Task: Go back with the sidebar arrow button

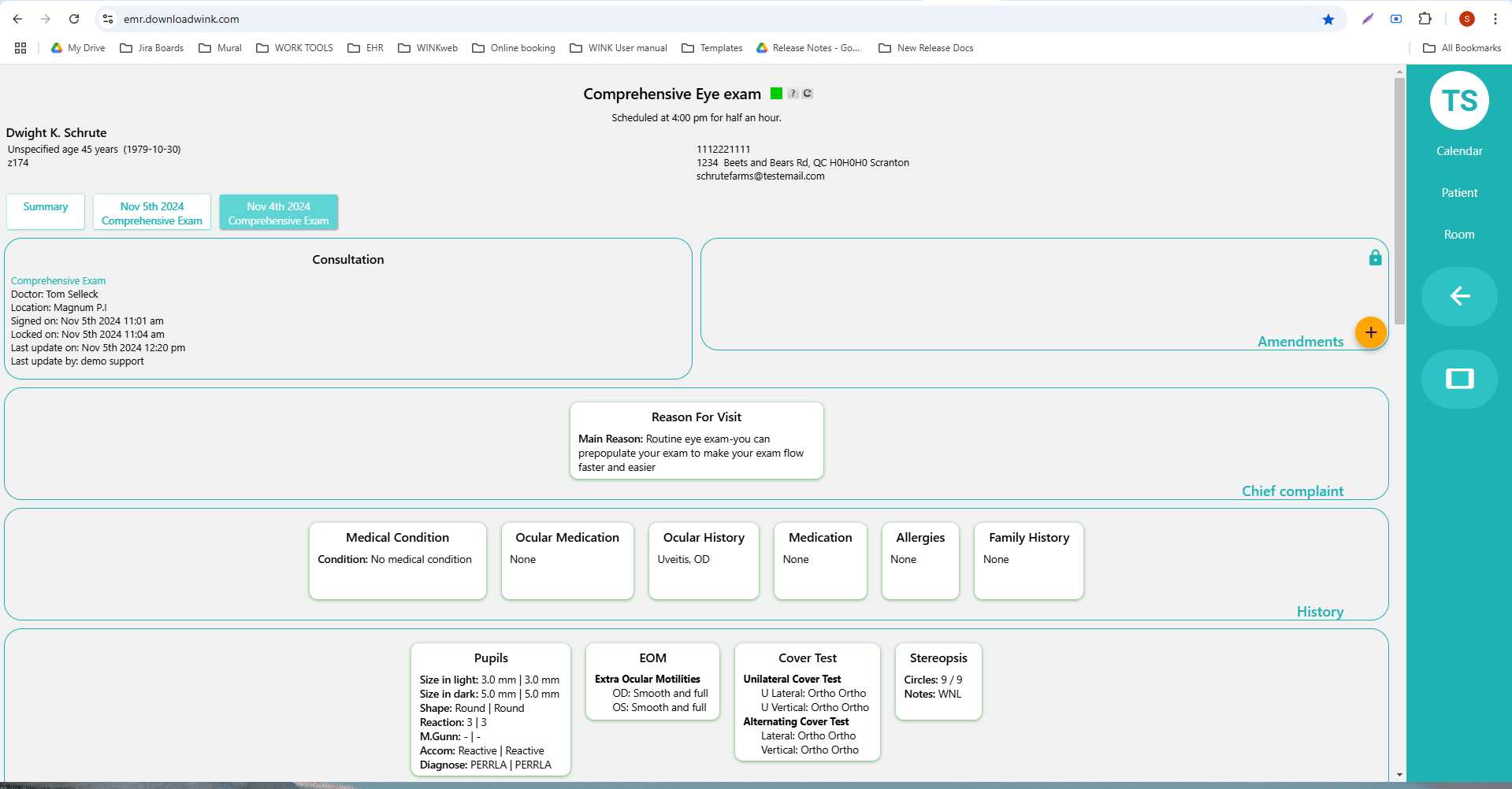Action: (1459, 296)
